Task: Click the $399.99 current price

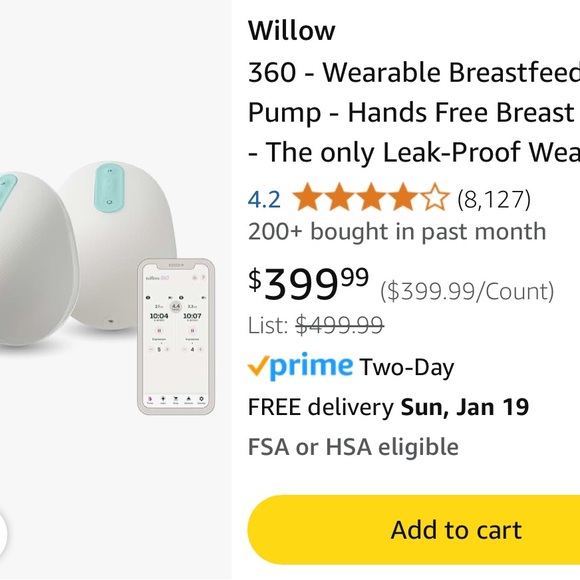Action: [x=308, y=284]
